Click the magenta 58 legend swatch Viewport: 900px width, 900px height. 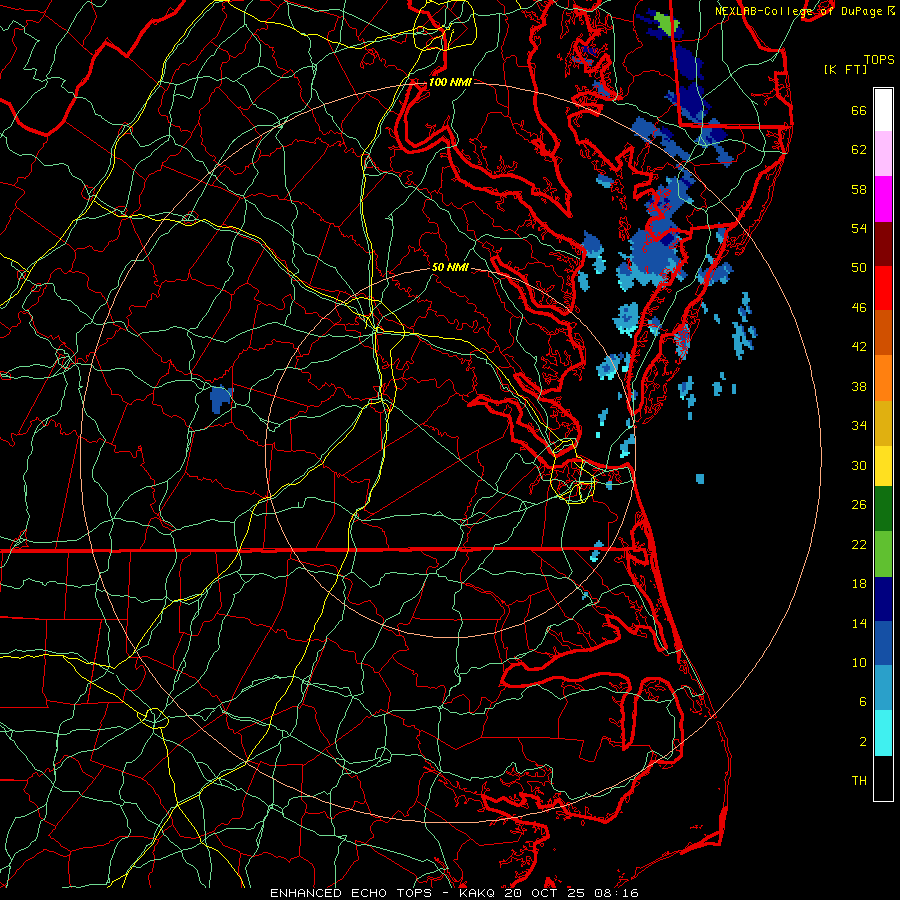click(x=883, y=199)
